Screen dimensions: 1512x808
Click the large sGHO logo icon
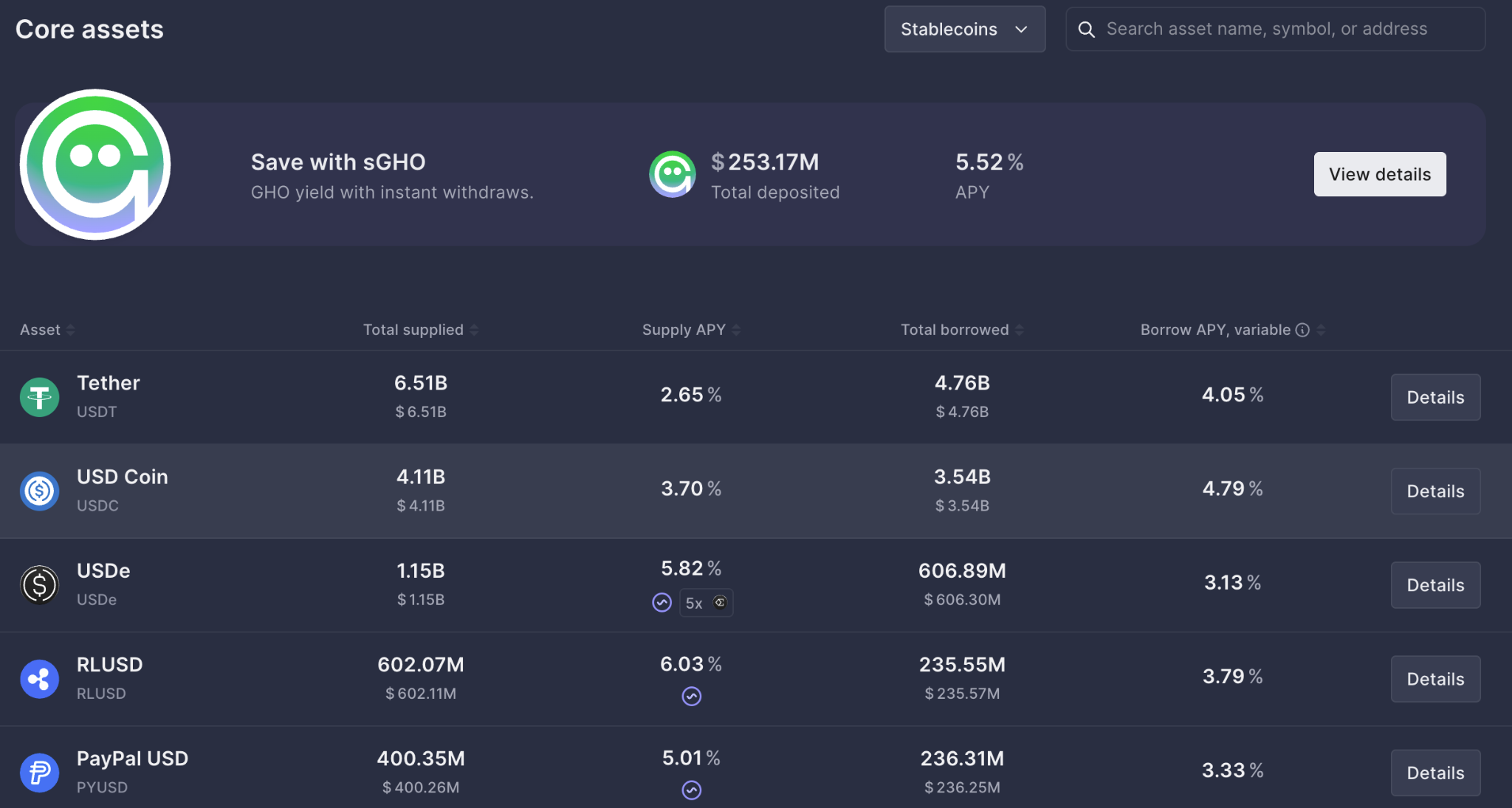(x=95, y=165)
